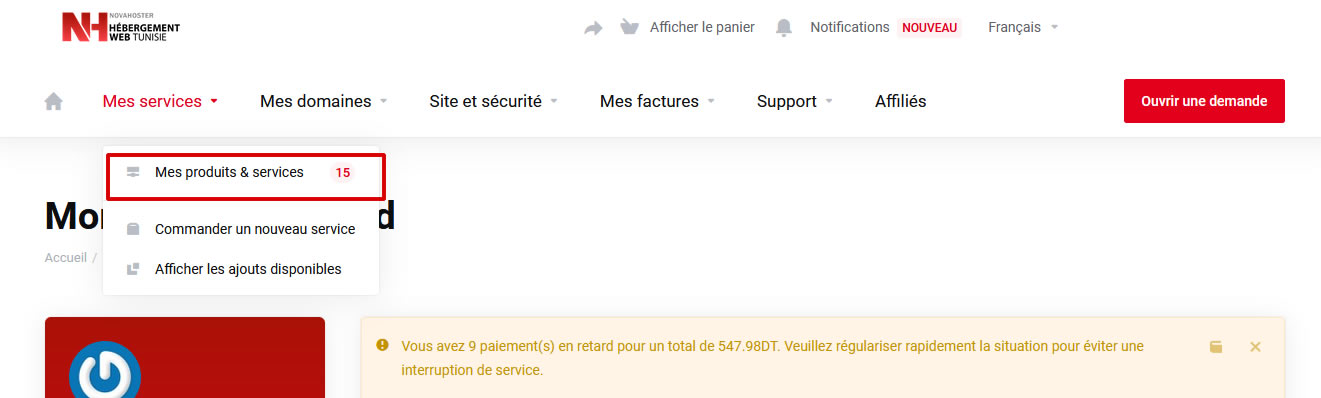The width and height of the screenshot is (1321, 398).
Task: Open the Support dropdown menu
Action: (x=795, y=101)
